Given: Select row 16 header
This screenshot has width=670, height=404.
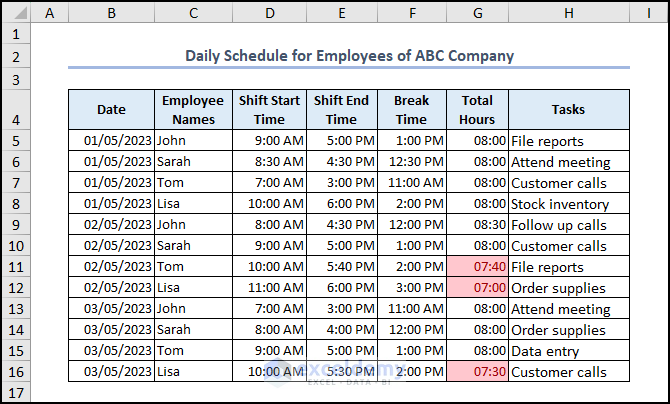Looking at the screenshot, I should point(15,372).
